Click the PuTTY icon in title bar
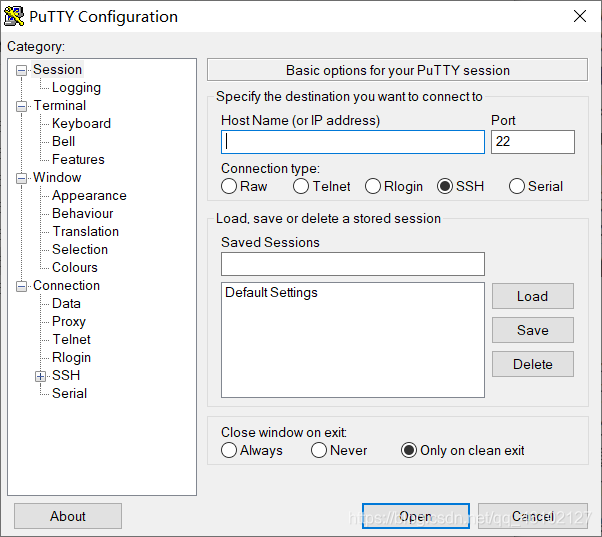The height and width of the screenshot is (537, 602). pyautogui.click(x=14, y=17)
